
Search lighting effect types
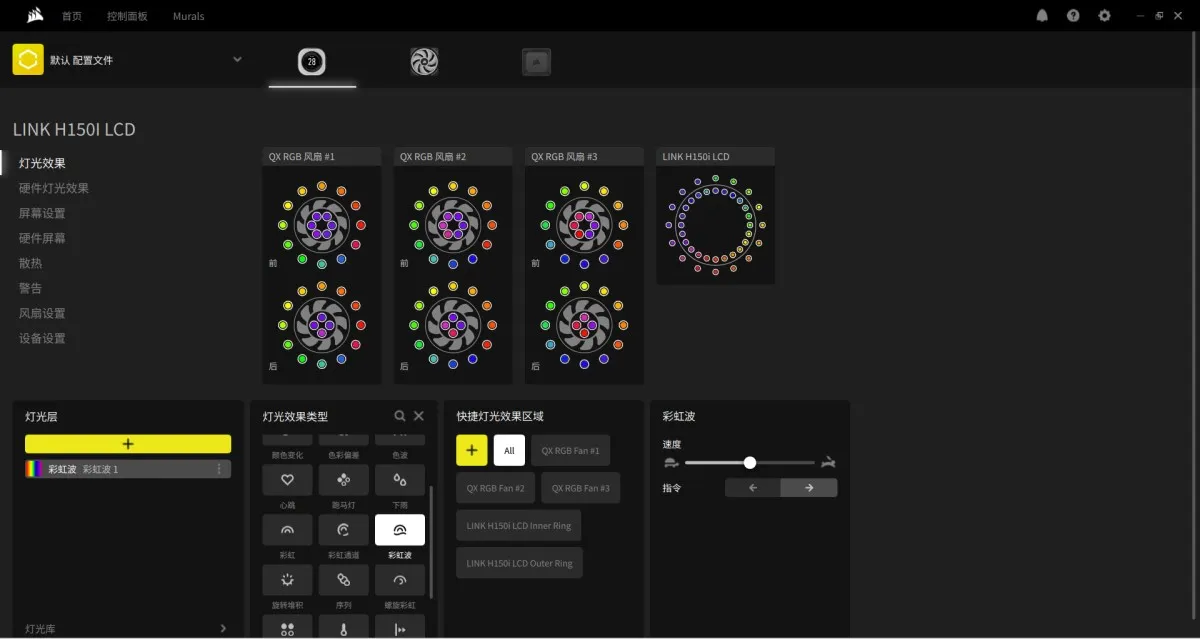[x=400, y=416]
